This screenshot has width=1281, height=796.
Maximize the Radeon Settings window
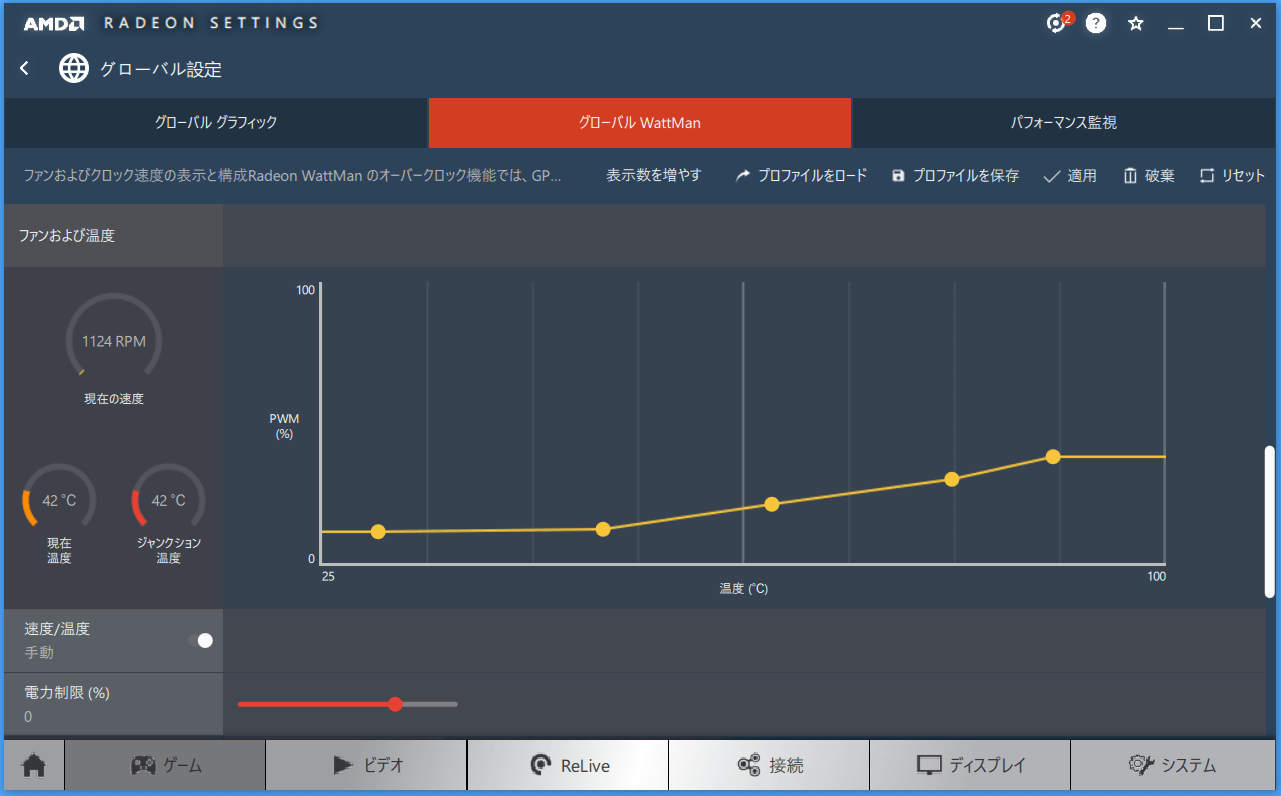point(1216,23)
